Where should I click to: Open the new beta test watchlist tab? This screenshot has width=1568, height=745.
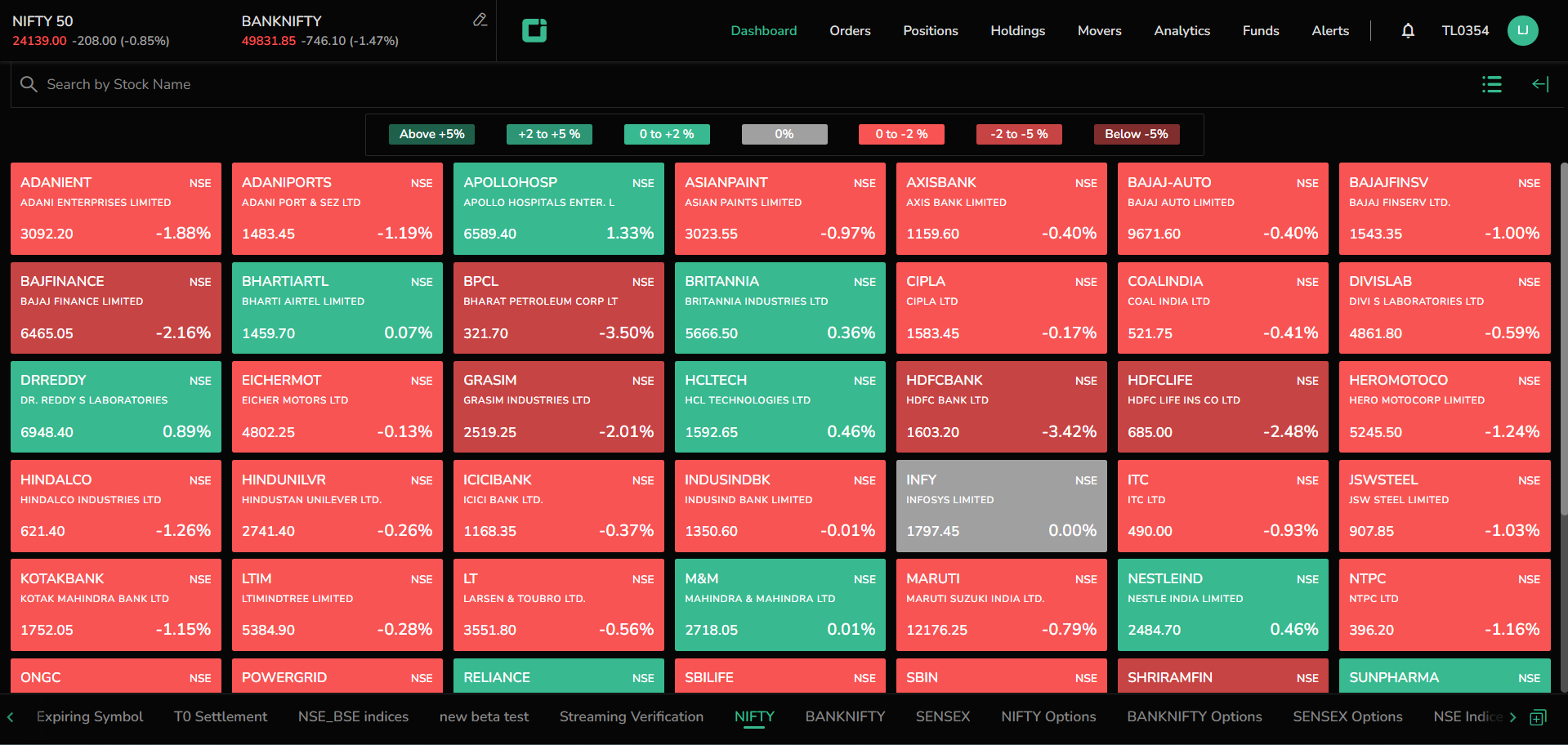484,716
